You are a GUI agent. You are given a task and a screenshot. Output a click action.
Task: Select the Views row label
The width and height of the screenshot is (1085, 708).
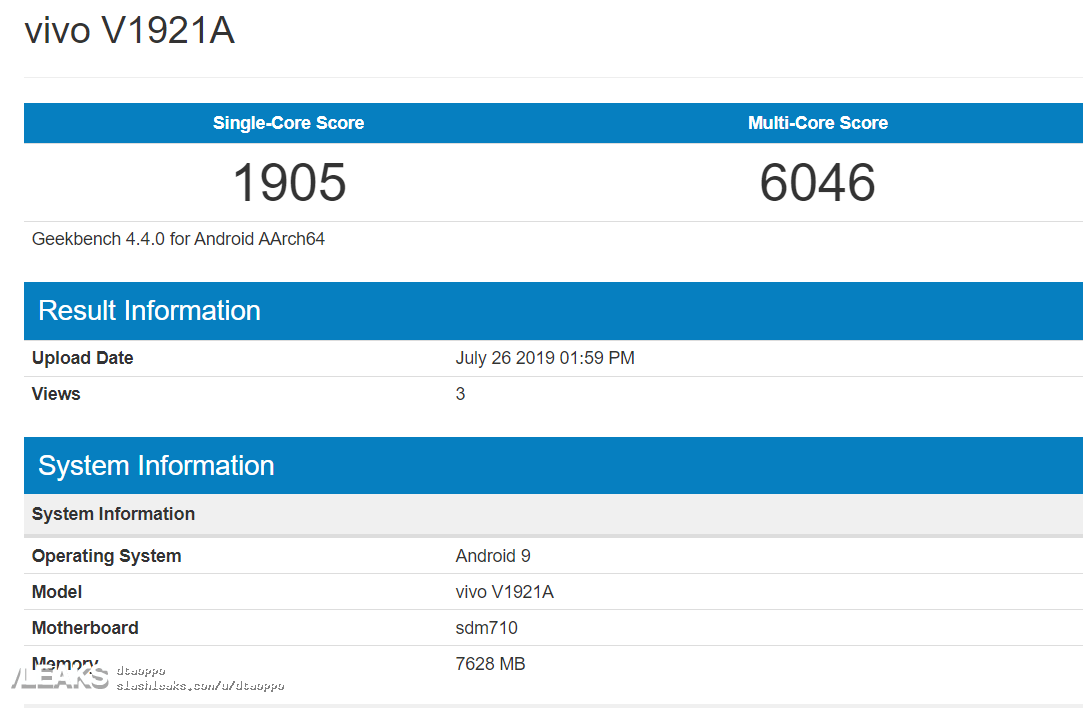(x=56, y=394)
